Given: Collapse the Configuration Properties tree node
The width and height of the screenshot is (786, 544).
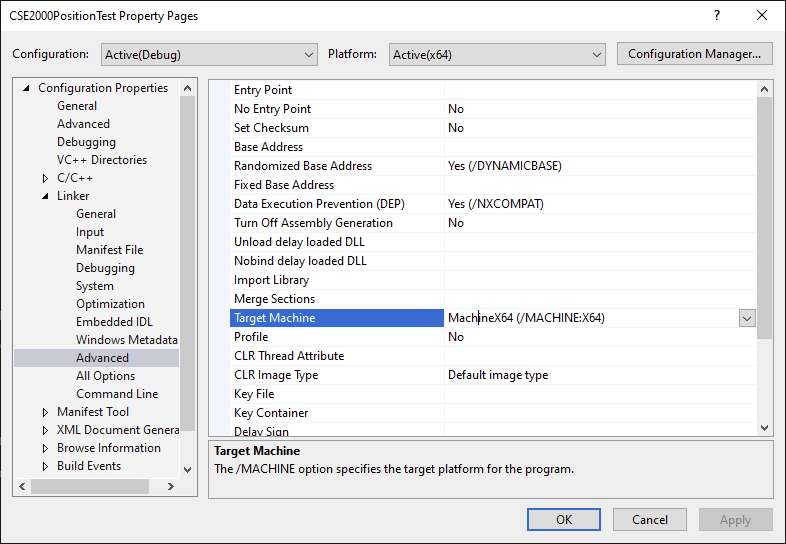Looking at the screenshot, I should click(26, 88).
